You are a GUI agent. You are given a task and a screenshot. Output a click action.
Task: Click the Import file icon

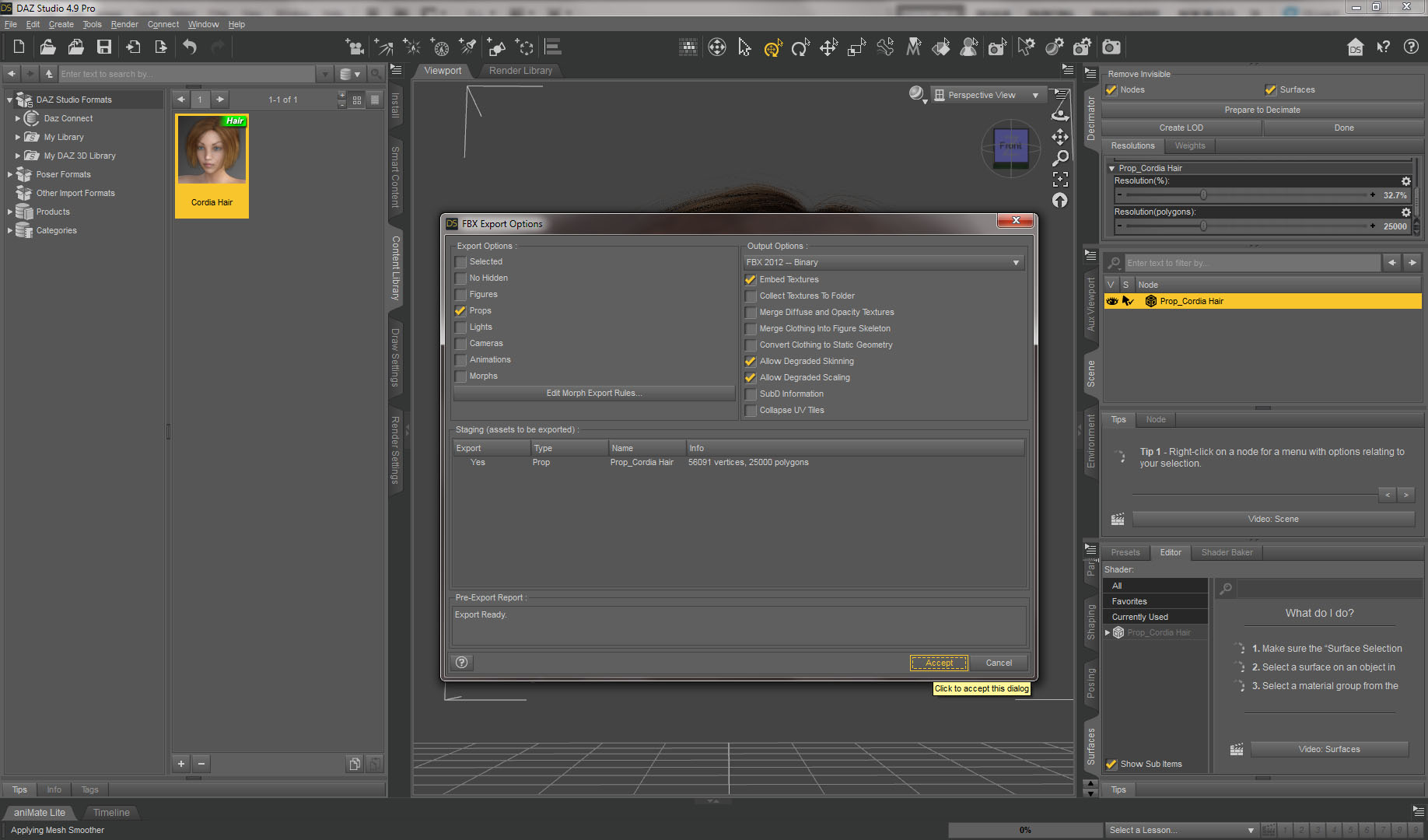[x=132, y=47]
